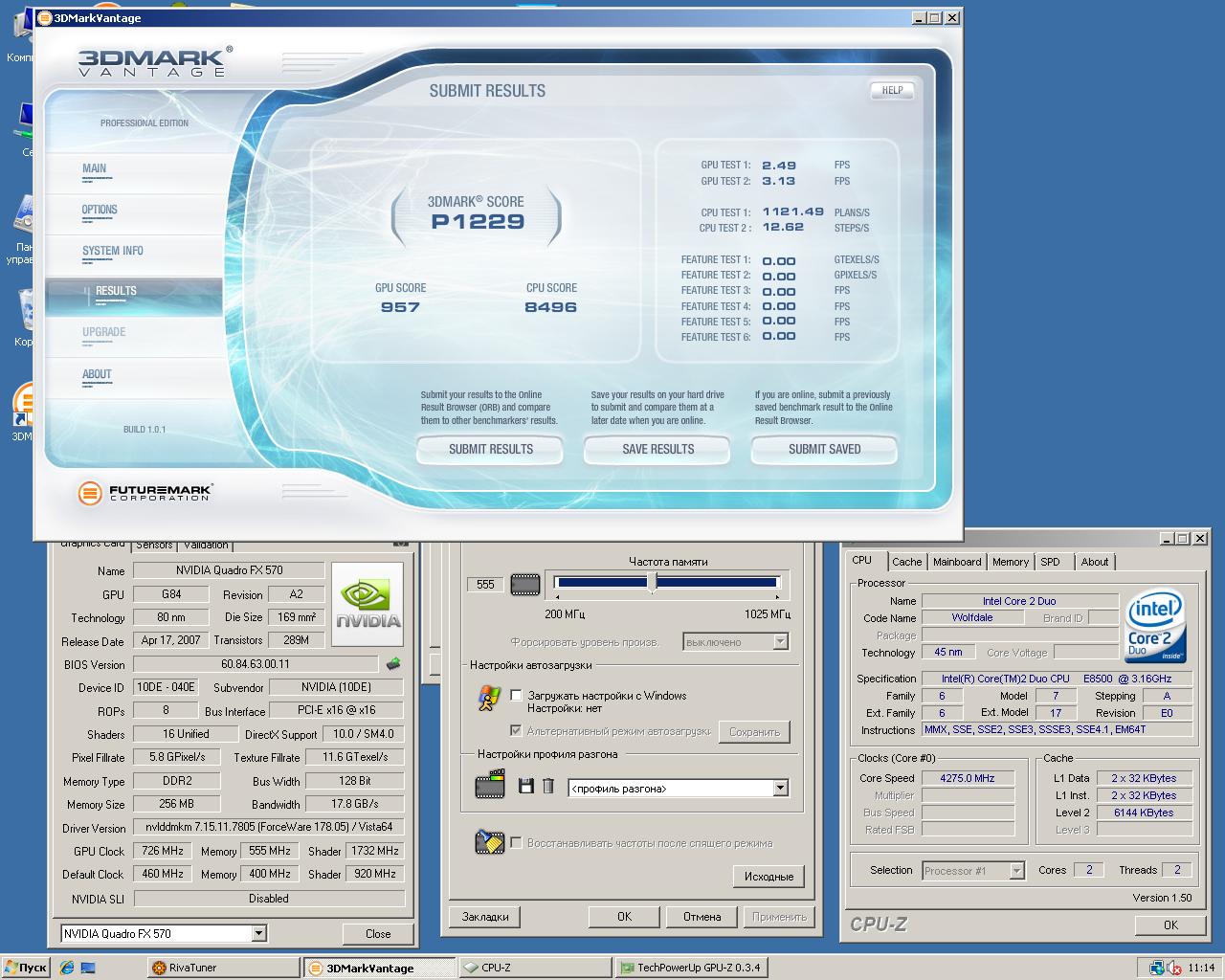Image resolution: width=1225 pixels, height=980 pixels.
Task: Open System Info in 3DMark Vantage
Action: coord(112,251)
